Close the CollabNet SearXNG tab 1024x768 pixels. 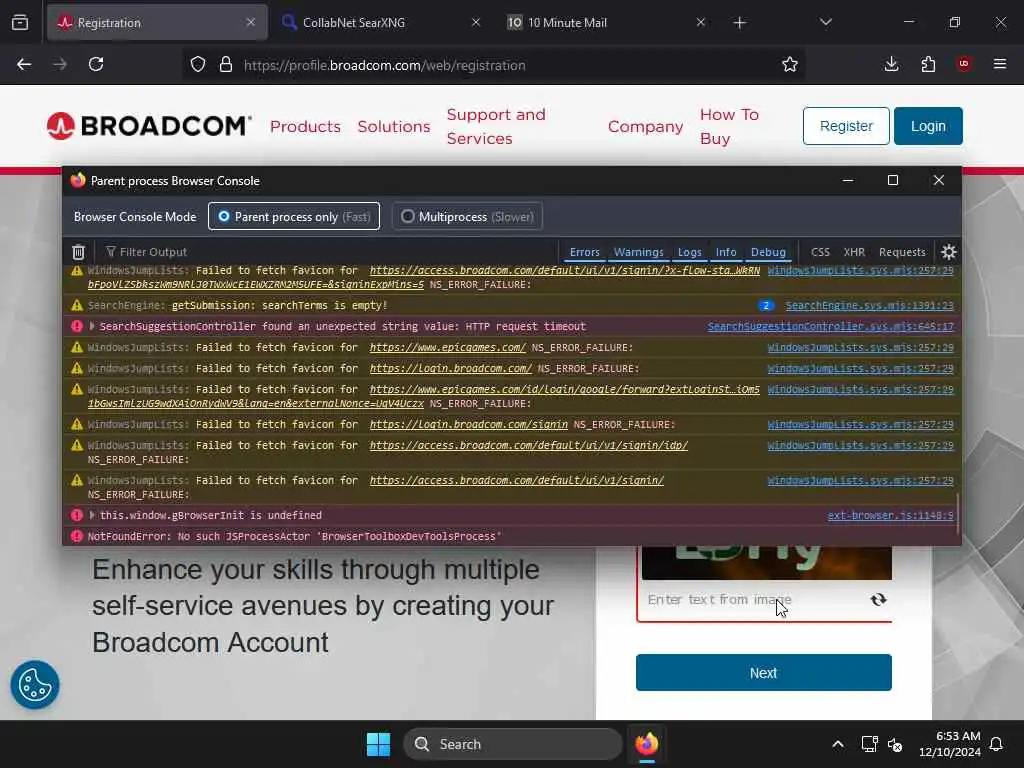pyautogui.click(x=476, y=22)
